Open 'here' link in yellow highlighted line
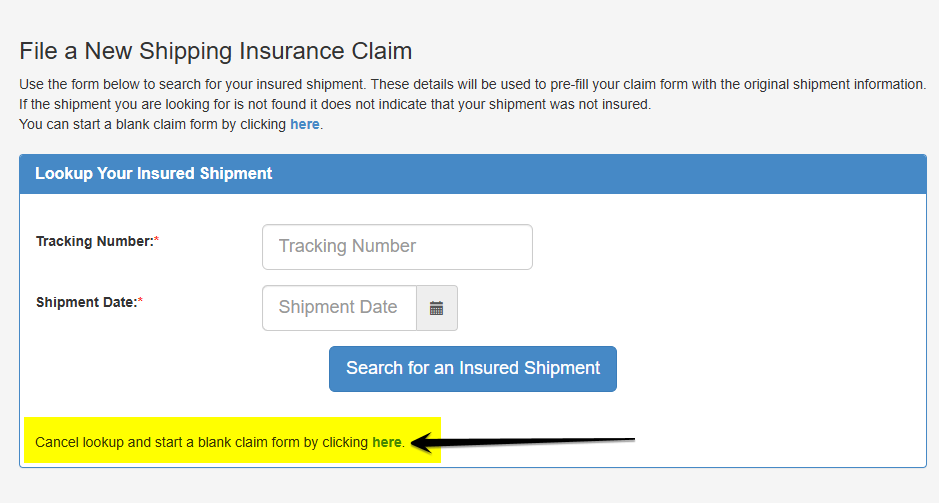 pyautogui.click(x=386, y=442)
